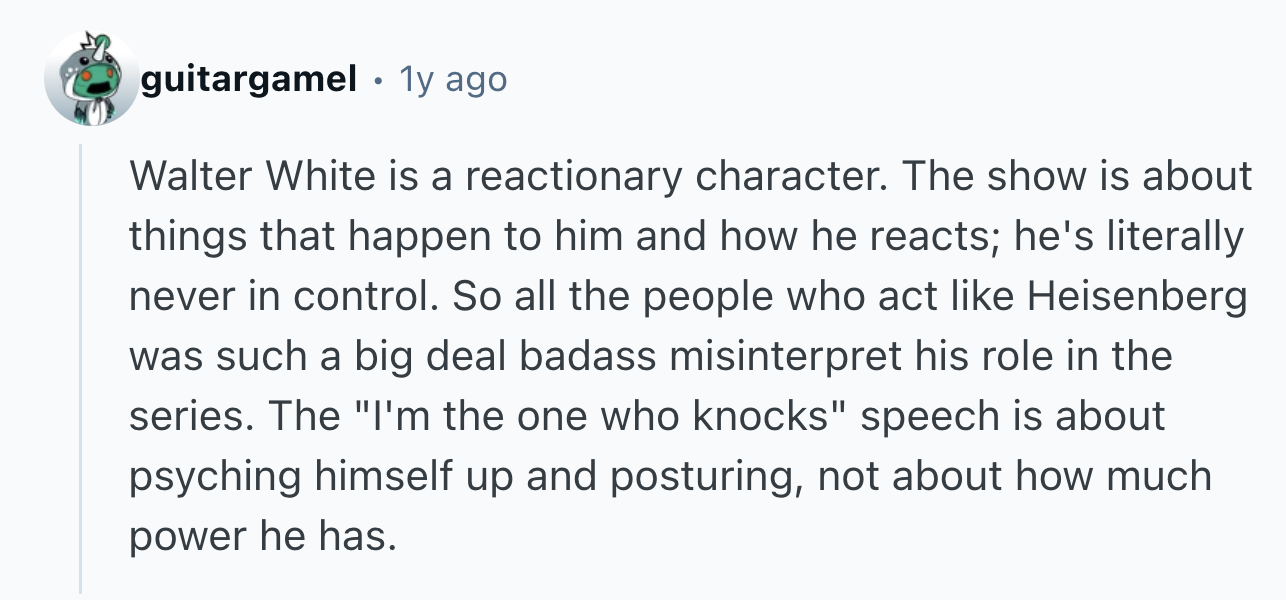Open the guitargamel profile username link

[250, 79]
